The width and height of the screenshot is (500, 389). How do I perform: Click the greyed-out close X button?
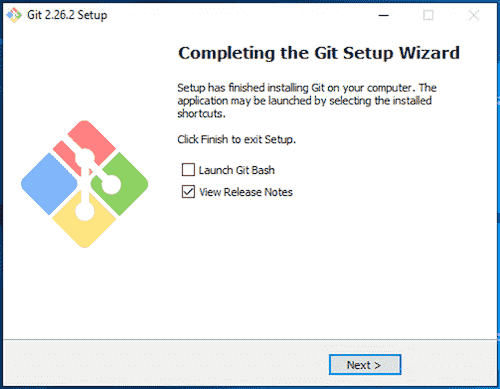(474, 15)
